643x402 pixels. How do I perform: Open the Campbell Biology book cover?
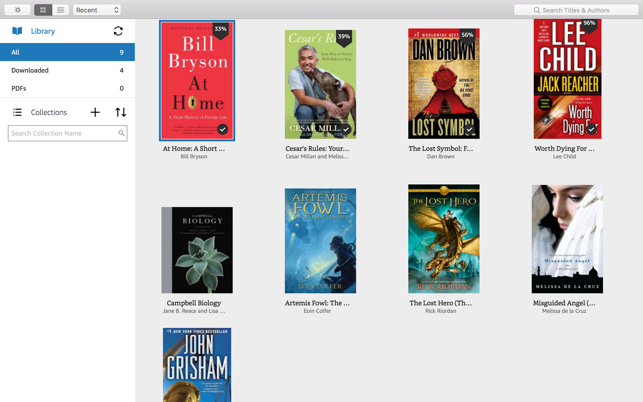point(197,250)
